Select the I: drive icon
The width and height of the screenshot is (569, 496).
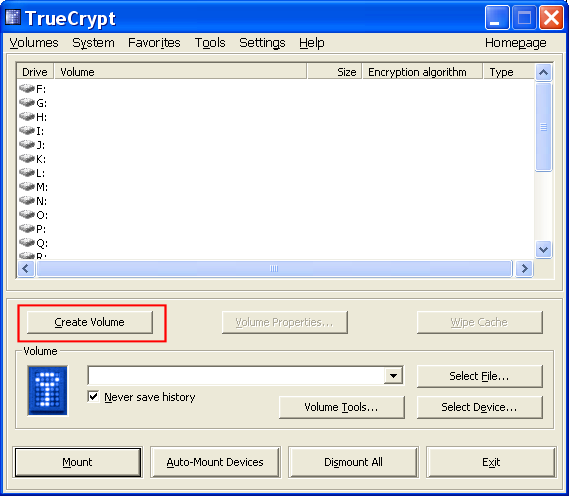[x=27, y=130]
